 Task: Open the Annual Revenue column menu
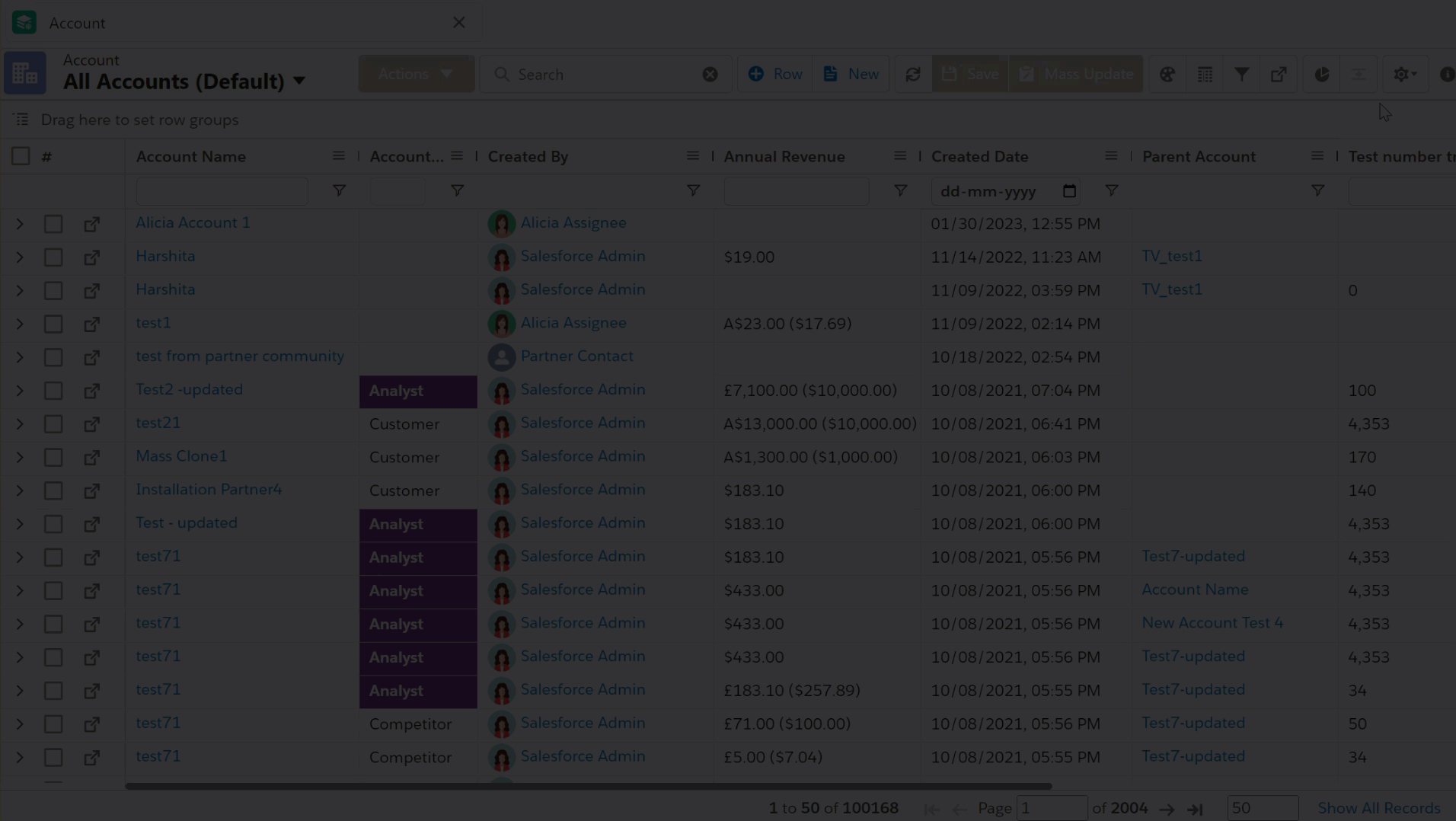click(899, 156)
